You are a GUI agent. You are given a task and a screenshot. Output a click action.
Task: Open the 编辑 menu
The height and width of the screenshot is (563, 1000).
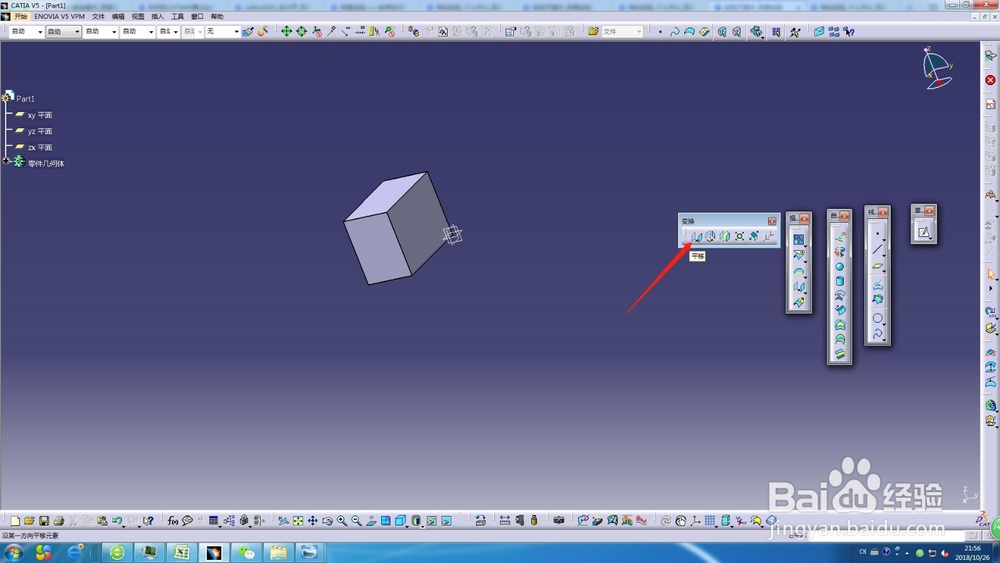pos(118,17)
